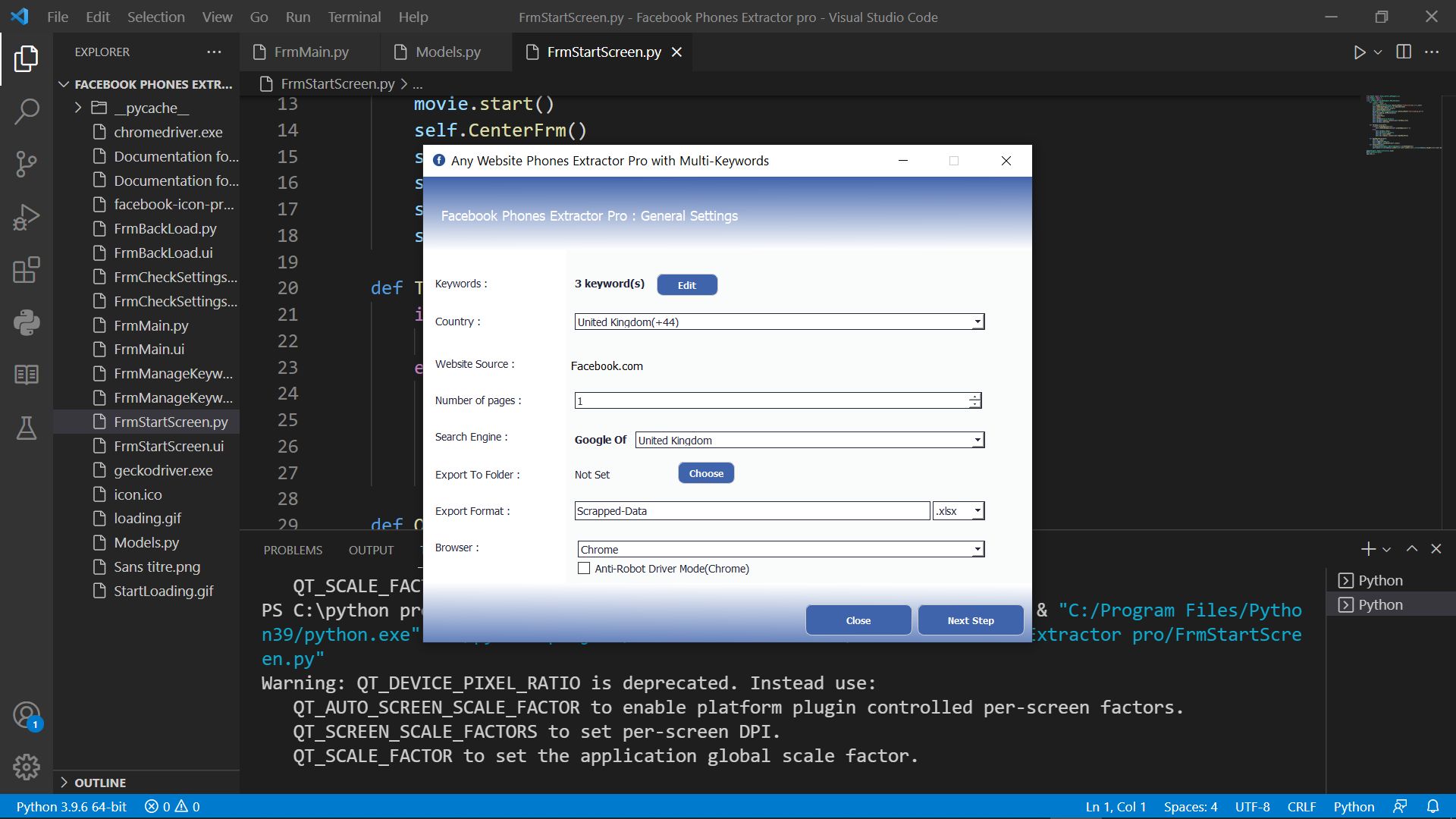
Task: Open the run button's dropdown chevron
Action: pyautogui.click(x=1378, y=52)
